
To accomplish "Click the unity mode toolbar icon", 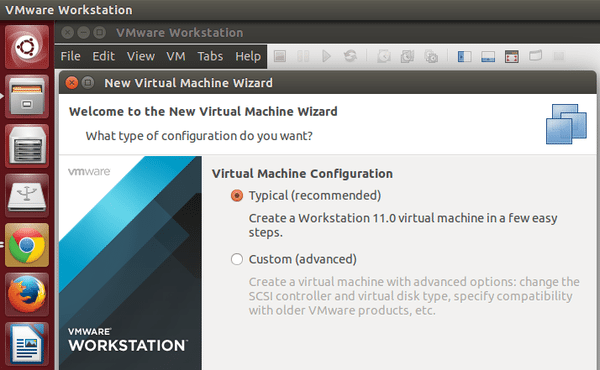I will pyautogui.click(x=535, y=56).
